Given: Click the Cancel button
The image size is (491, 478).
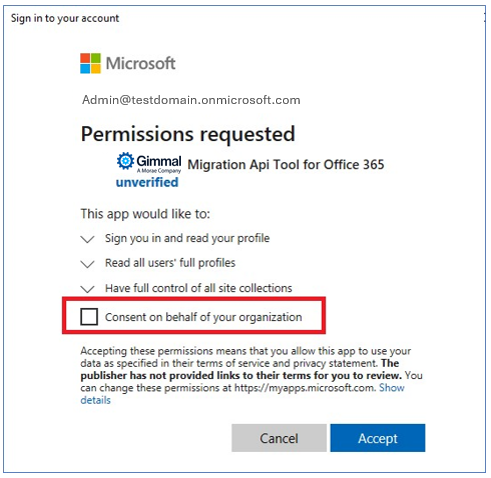Looking at the screenshot, I should [x=279, y=438].
